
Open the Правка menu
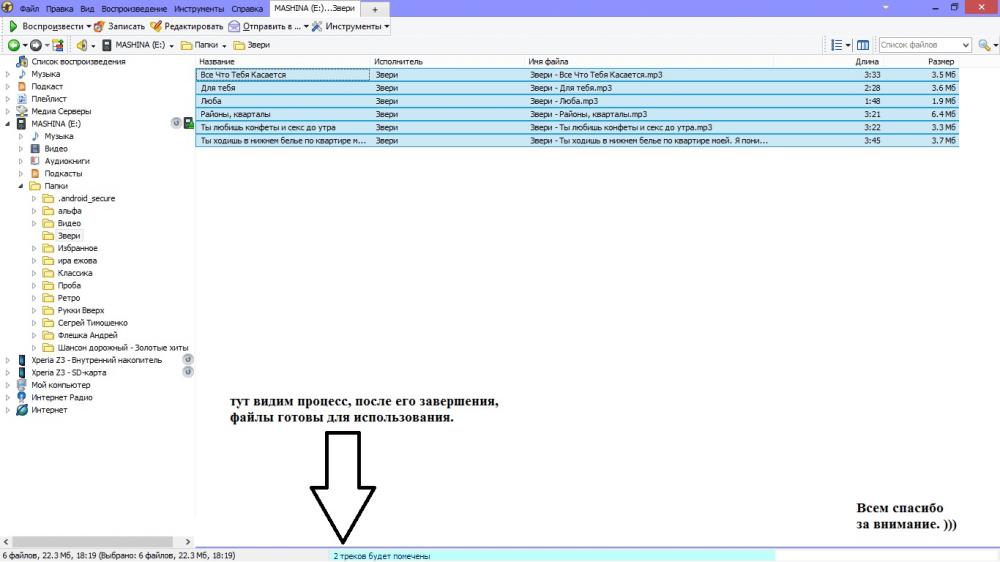[59, 9]
